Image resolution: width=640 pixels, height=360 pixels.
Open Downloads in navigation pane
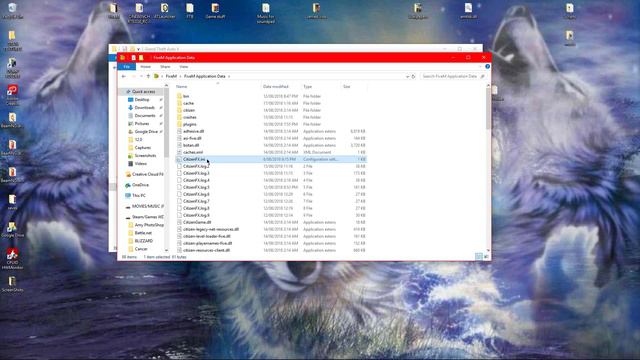144,108
